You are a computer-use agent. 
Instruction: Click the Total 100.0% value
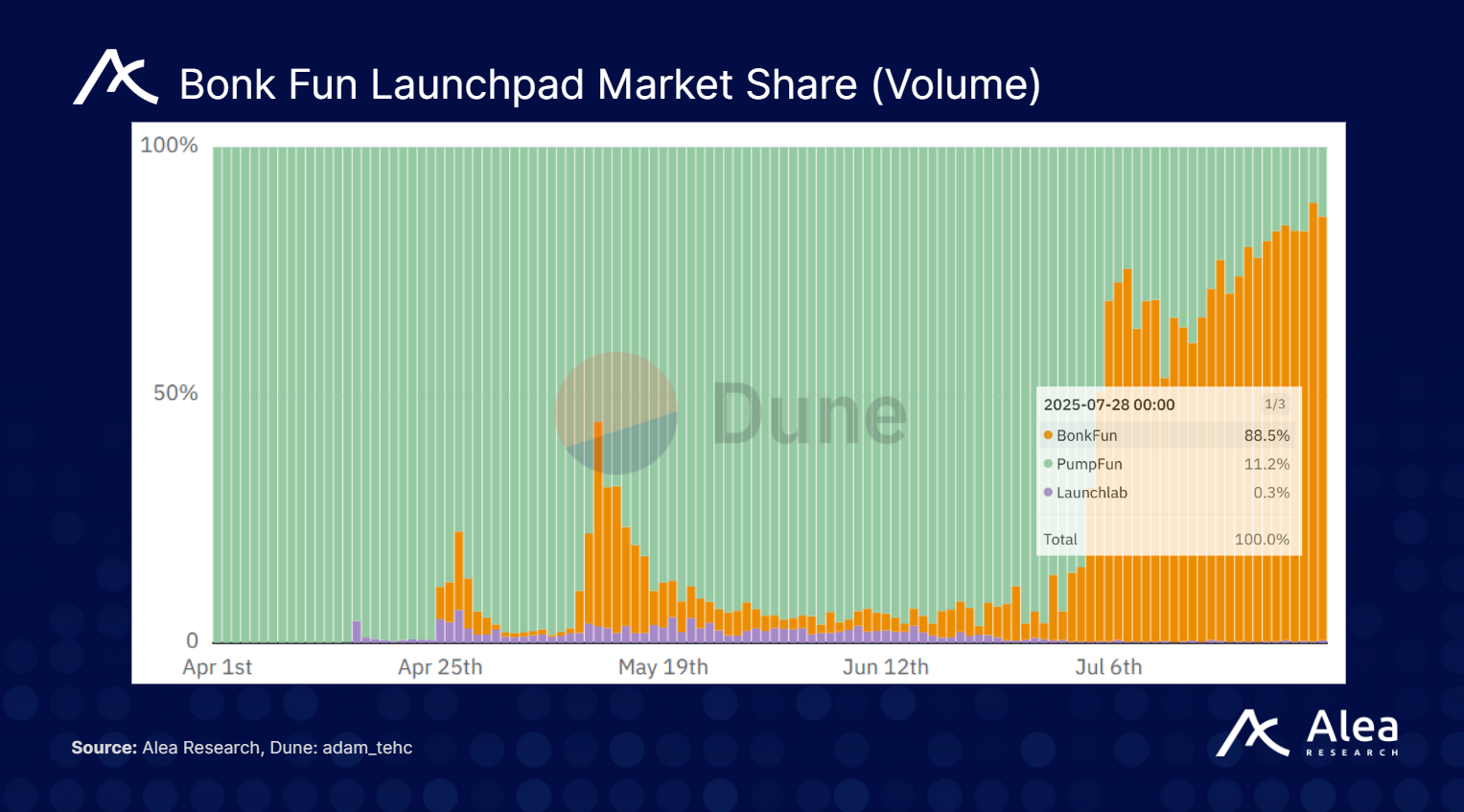tap(1263, 539)
